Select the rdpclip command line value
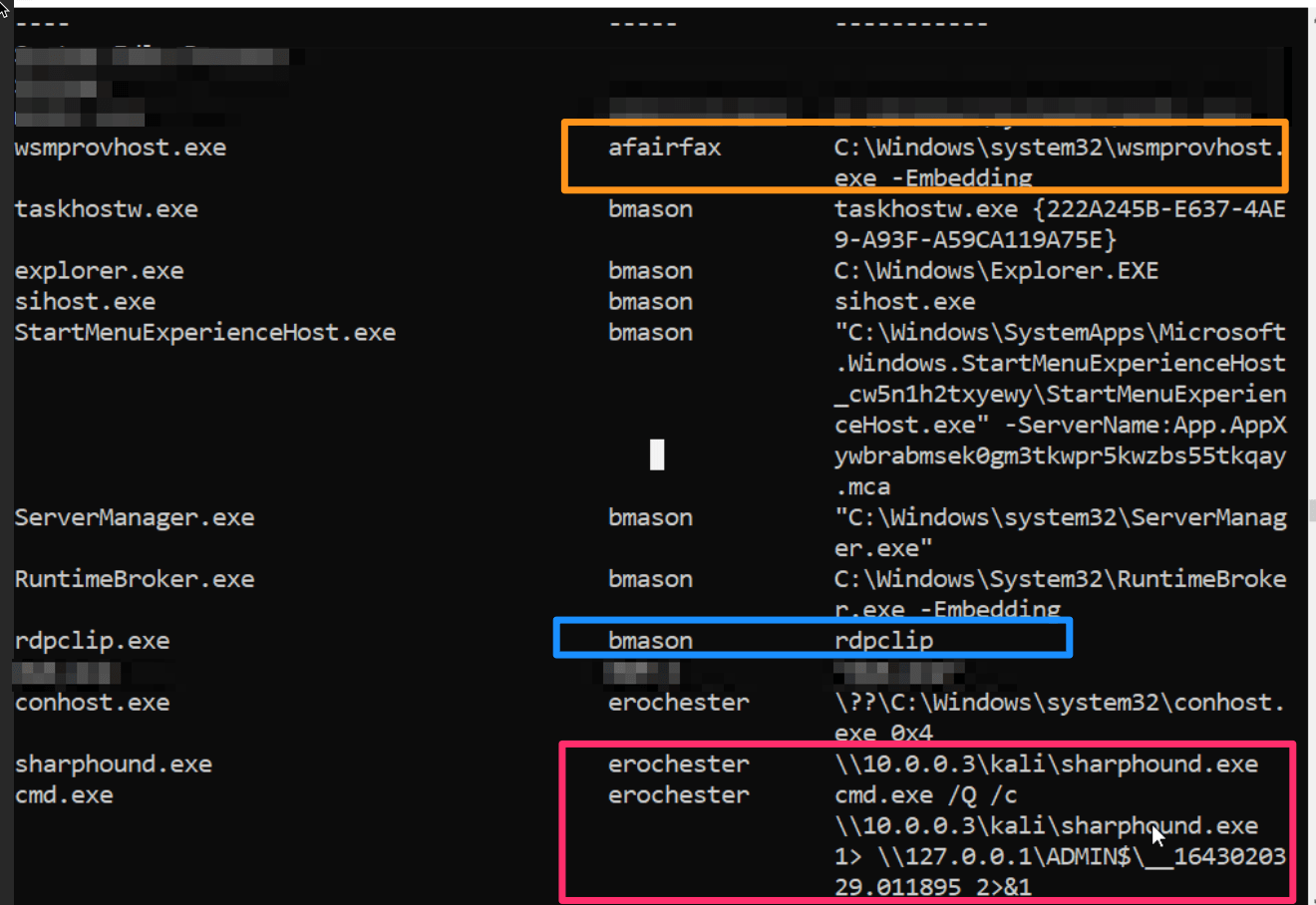Screen dimensions: 1316x905 click(884, 641)
